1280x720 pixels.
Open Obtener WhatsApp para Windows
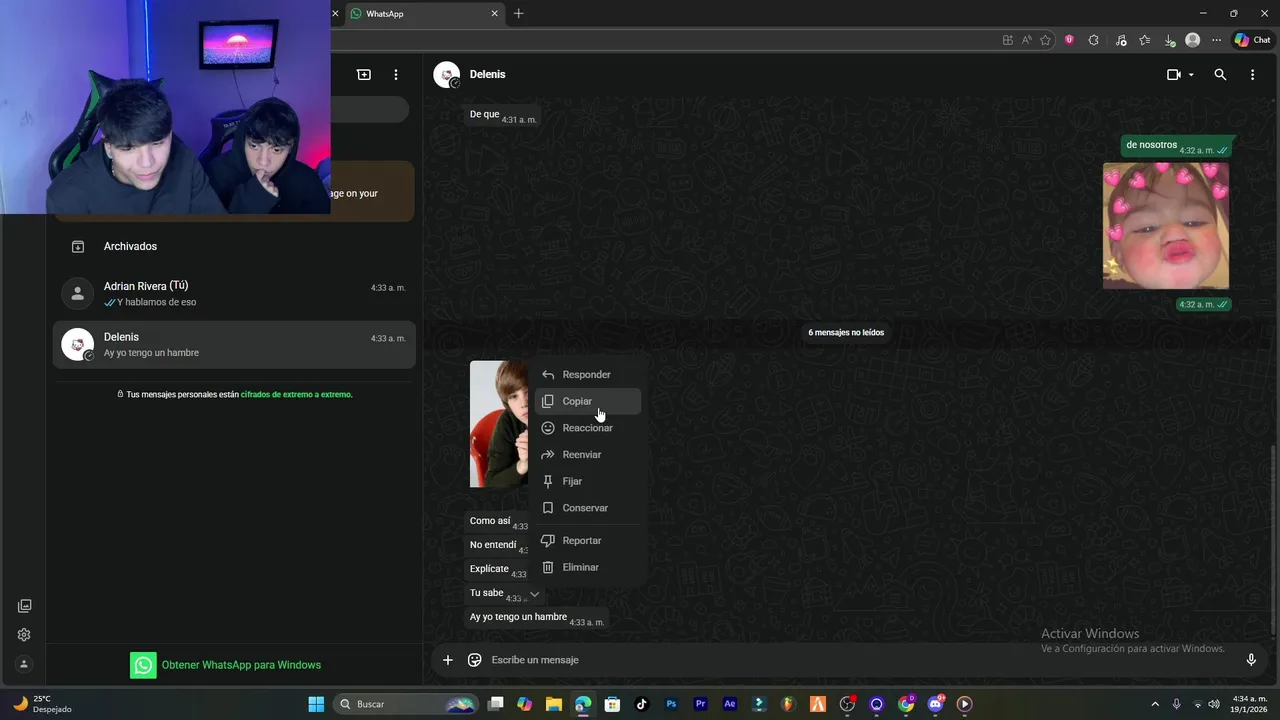pyautogui.click(x=226, y=665)
